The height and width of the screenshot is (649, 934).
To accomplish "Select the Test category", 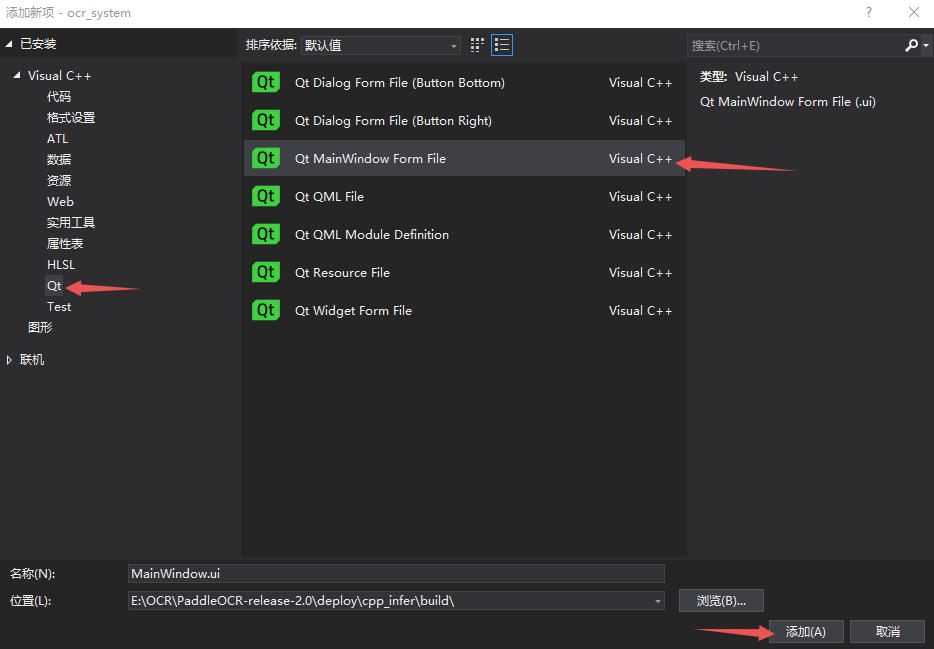I will pos(59,307).
